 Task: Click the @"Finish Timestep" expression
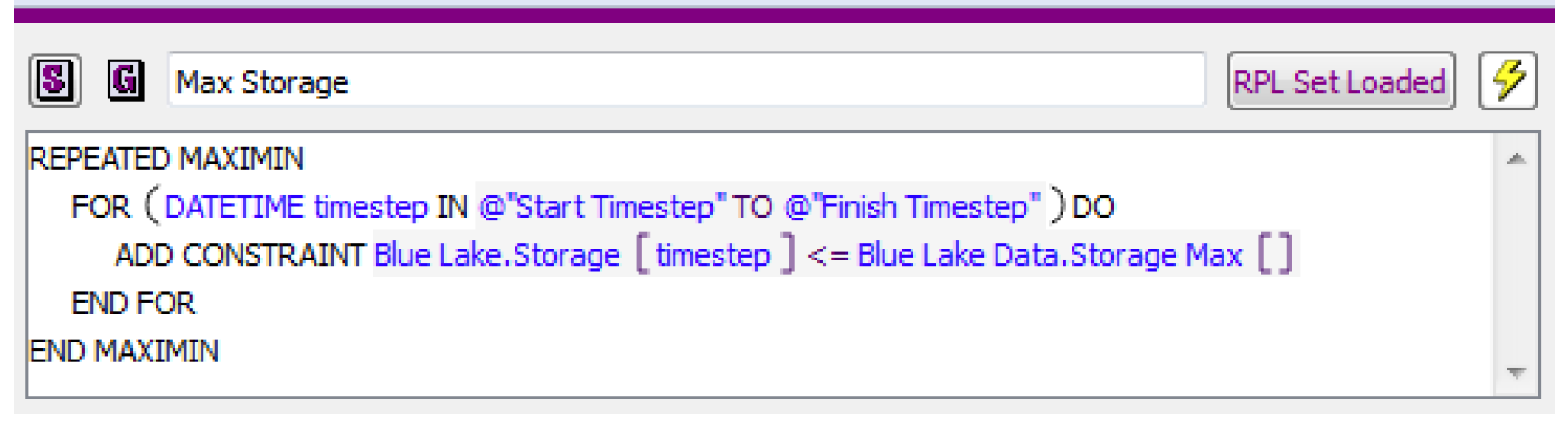click(x=912, y=207)
